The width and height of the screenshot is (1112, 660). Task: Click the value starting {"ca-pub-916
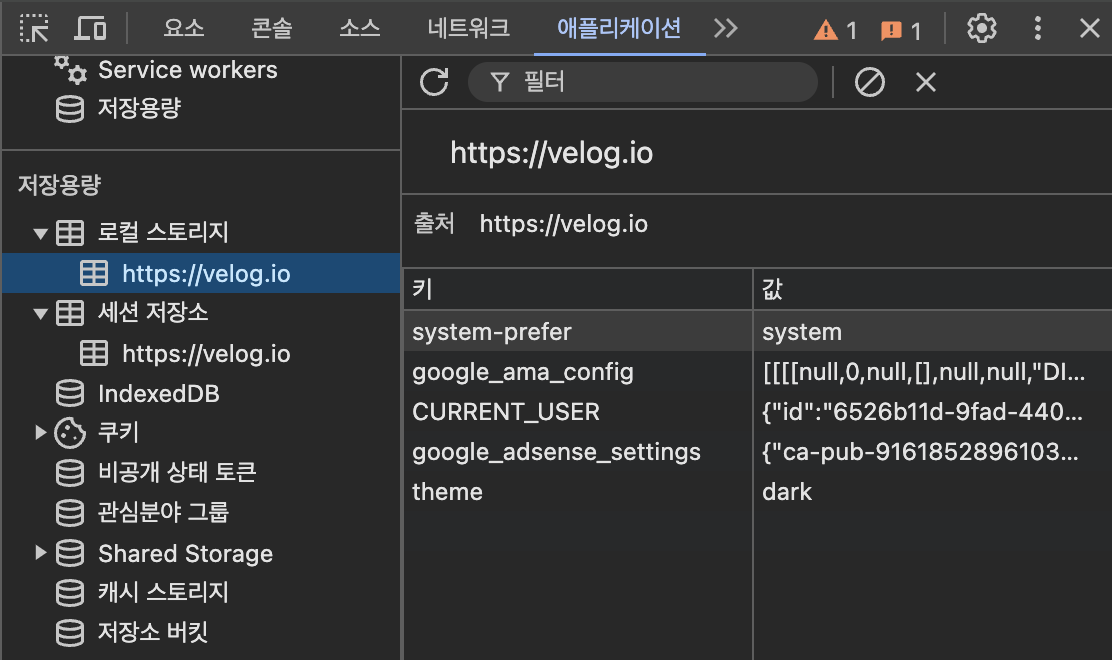932,452
